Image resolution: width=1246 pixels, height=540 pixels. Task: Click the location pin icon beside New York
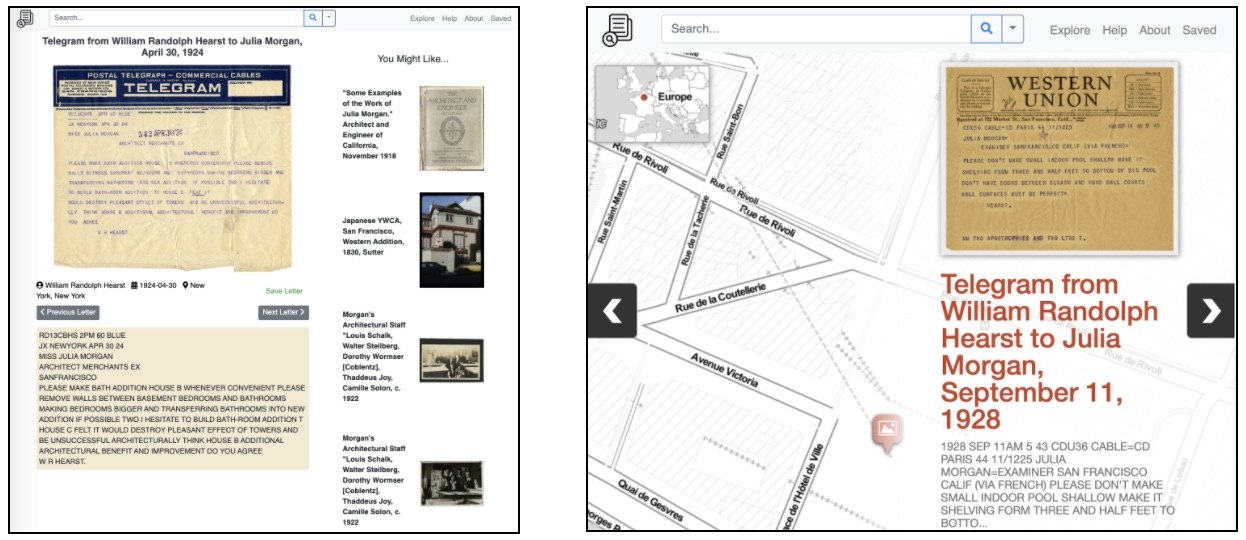point(186,286)
